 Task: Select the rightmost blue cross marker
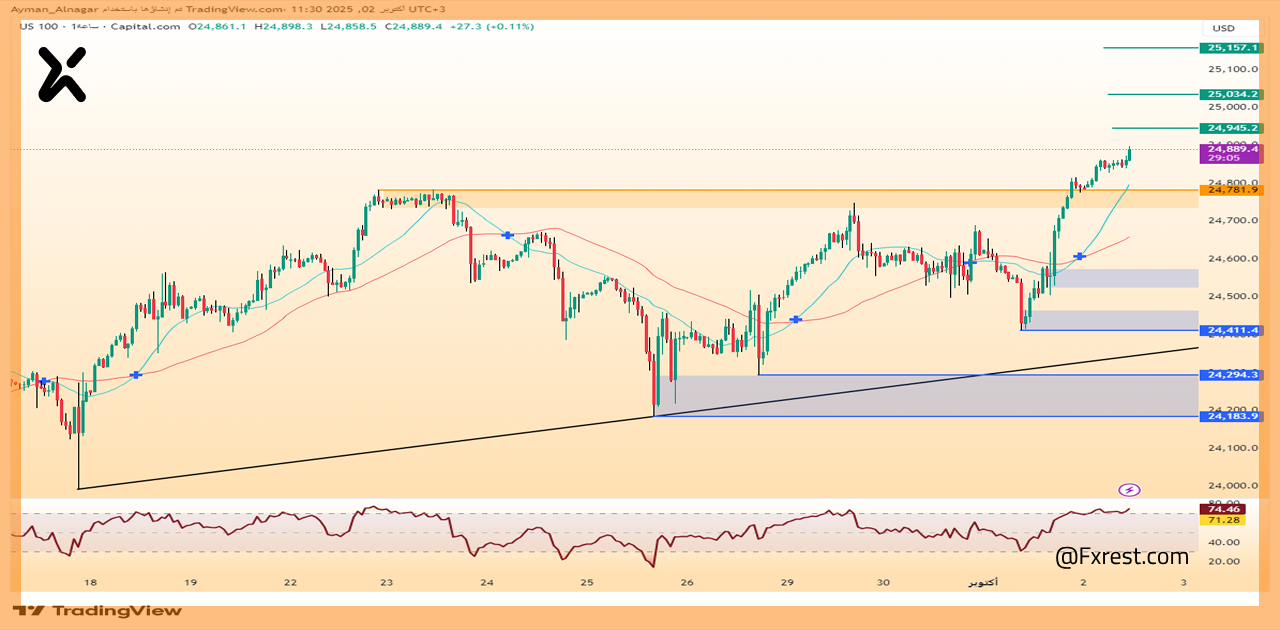1080,257
